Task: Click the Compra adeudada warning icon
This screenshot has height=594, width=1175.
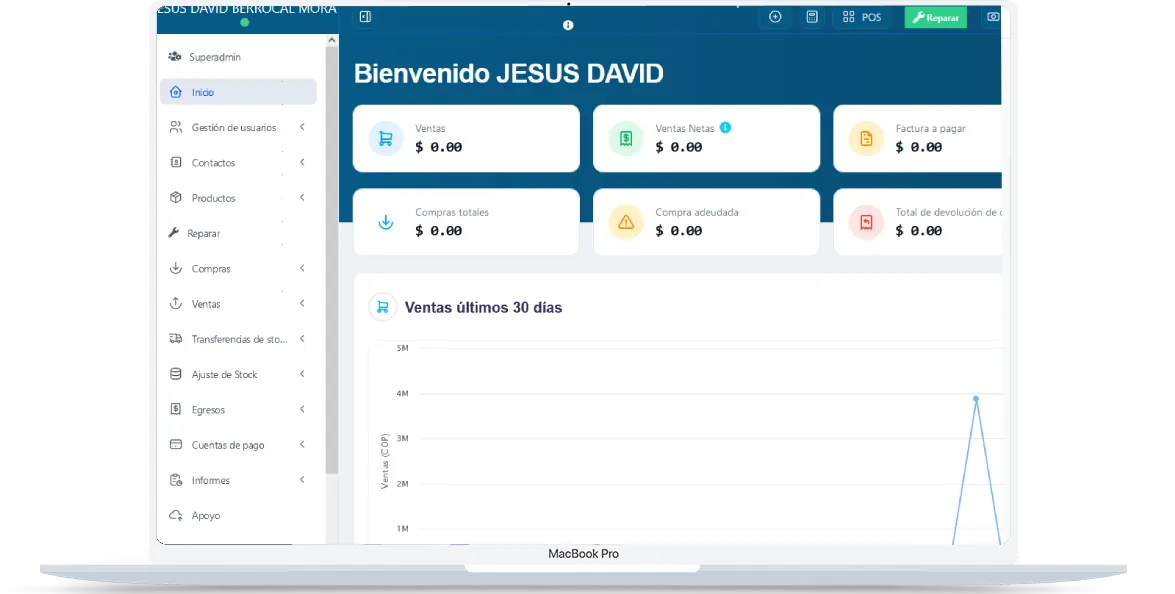Action: point(626,222)
